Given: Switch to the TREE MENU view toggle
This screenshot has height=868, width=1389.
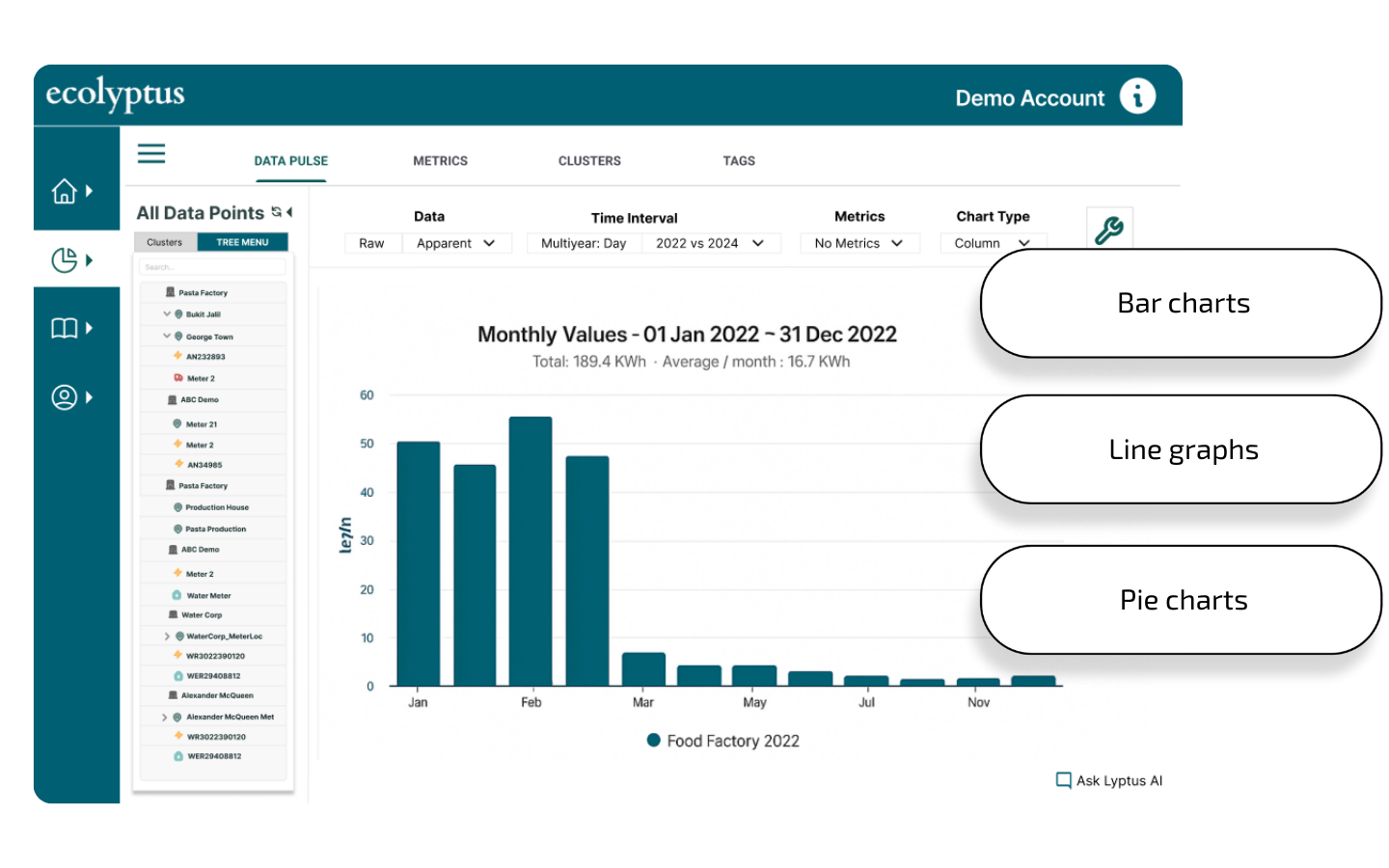Looking at the screenshot, I should 242,242.
